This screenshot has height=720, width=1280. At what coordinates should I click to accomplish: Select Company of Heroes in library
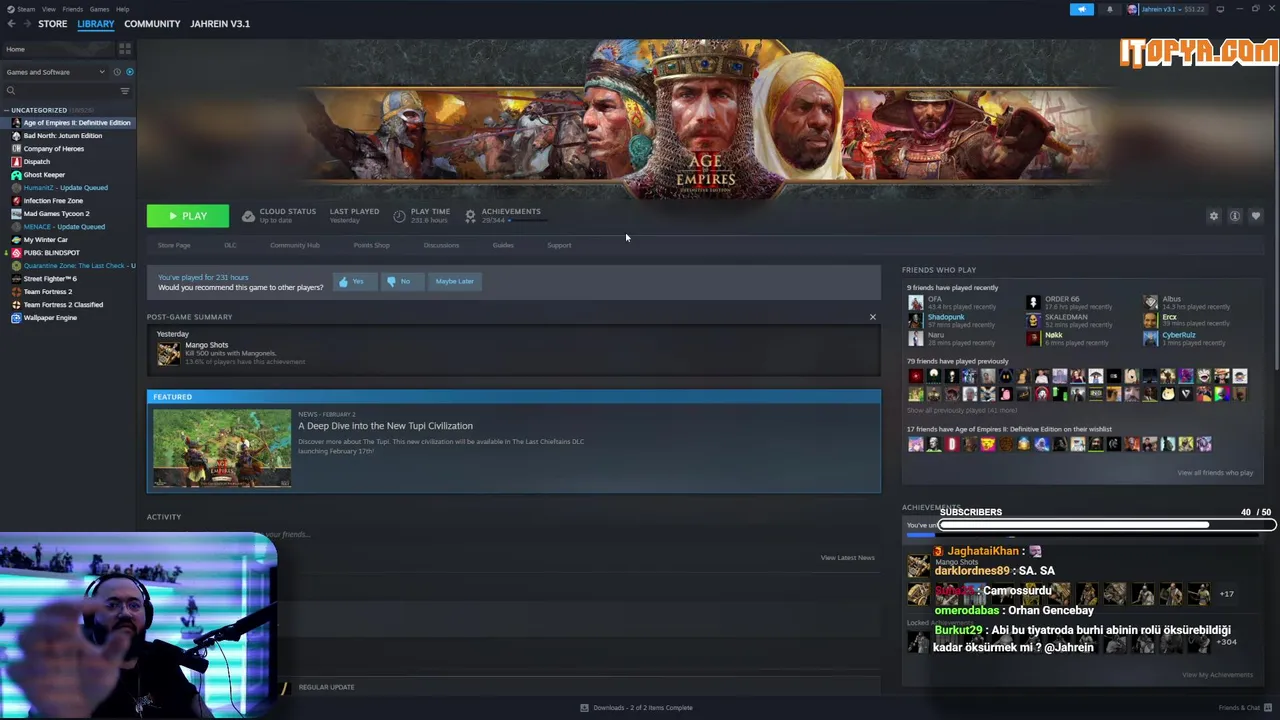53,149
